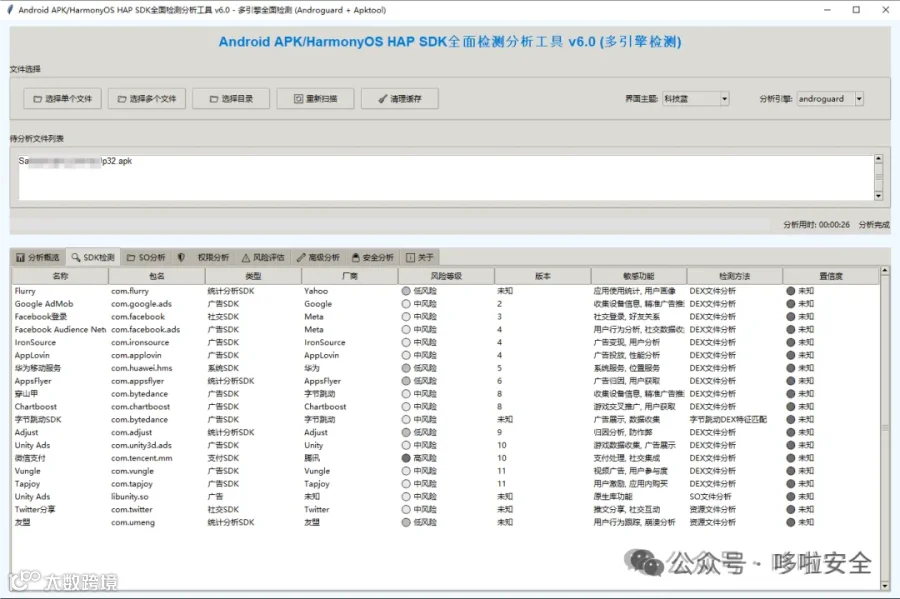The height and width of the screenshot is (599, 900).
Task: Select the 低风险 circle in Flurry row
Action: point(406,291)
